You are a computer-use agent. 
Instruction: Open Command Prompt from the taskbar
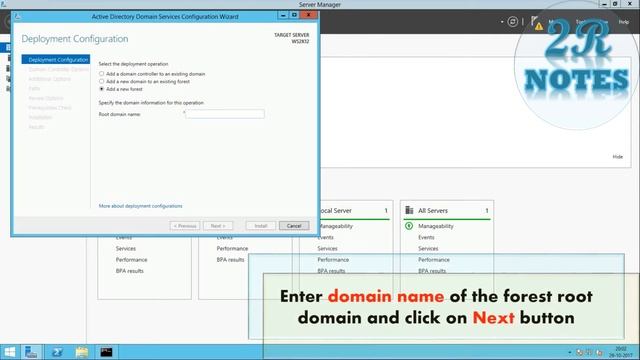click(x=106, y=352)
